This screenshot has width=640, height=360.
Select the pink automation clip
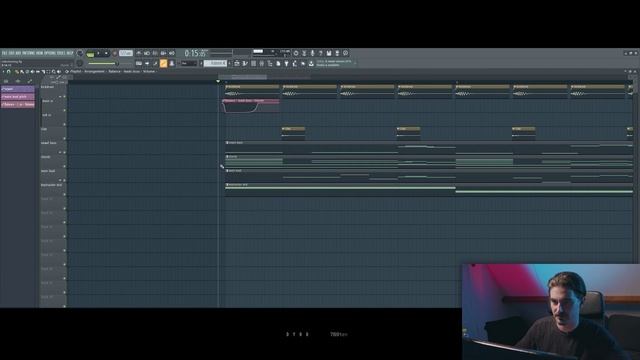251,106
